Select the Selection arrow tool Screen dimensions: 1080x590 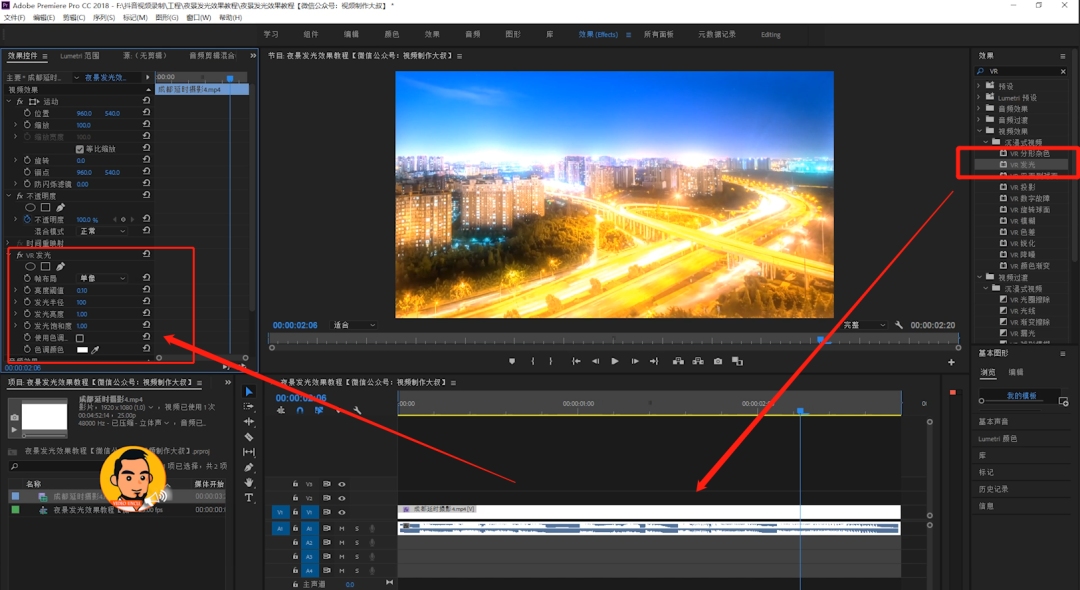pos(249,391)
